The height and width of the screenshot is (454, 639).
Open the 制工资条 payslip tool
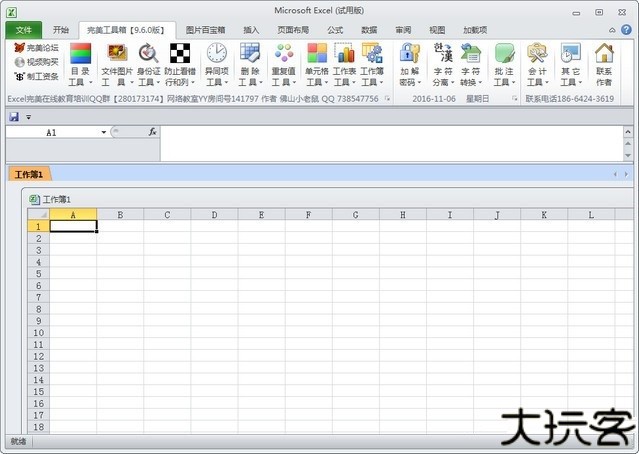(36, 76)
